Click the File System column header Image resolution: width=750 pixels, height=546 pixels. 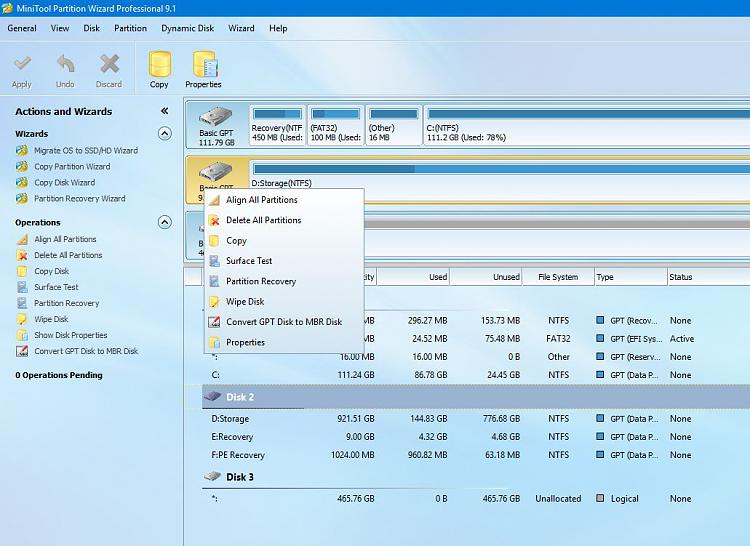558,277
